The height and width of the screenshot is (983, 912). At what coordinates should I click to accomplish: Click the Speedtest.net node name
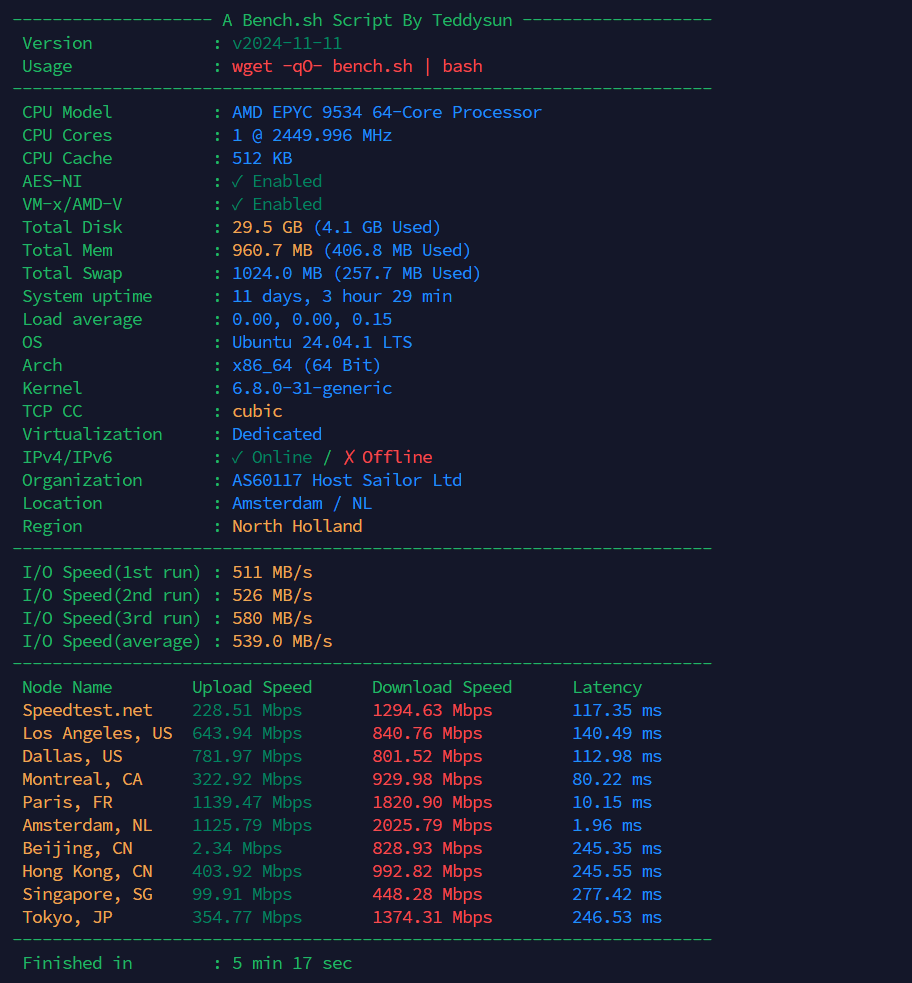(x=87, y=710)
